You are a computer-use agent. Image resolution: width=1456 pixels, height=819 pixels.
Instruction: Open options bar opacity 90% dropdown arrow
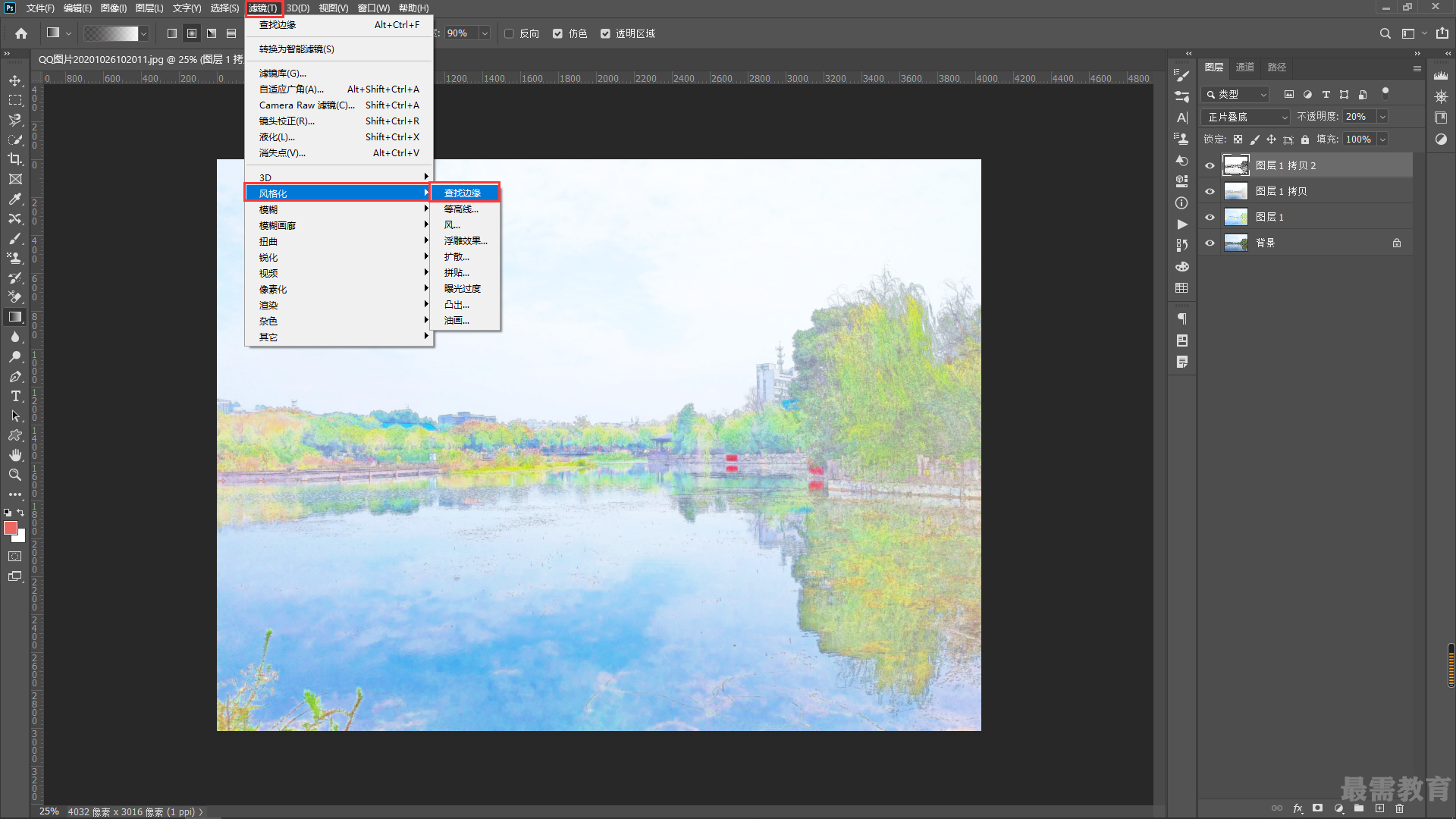pos(485,33)
